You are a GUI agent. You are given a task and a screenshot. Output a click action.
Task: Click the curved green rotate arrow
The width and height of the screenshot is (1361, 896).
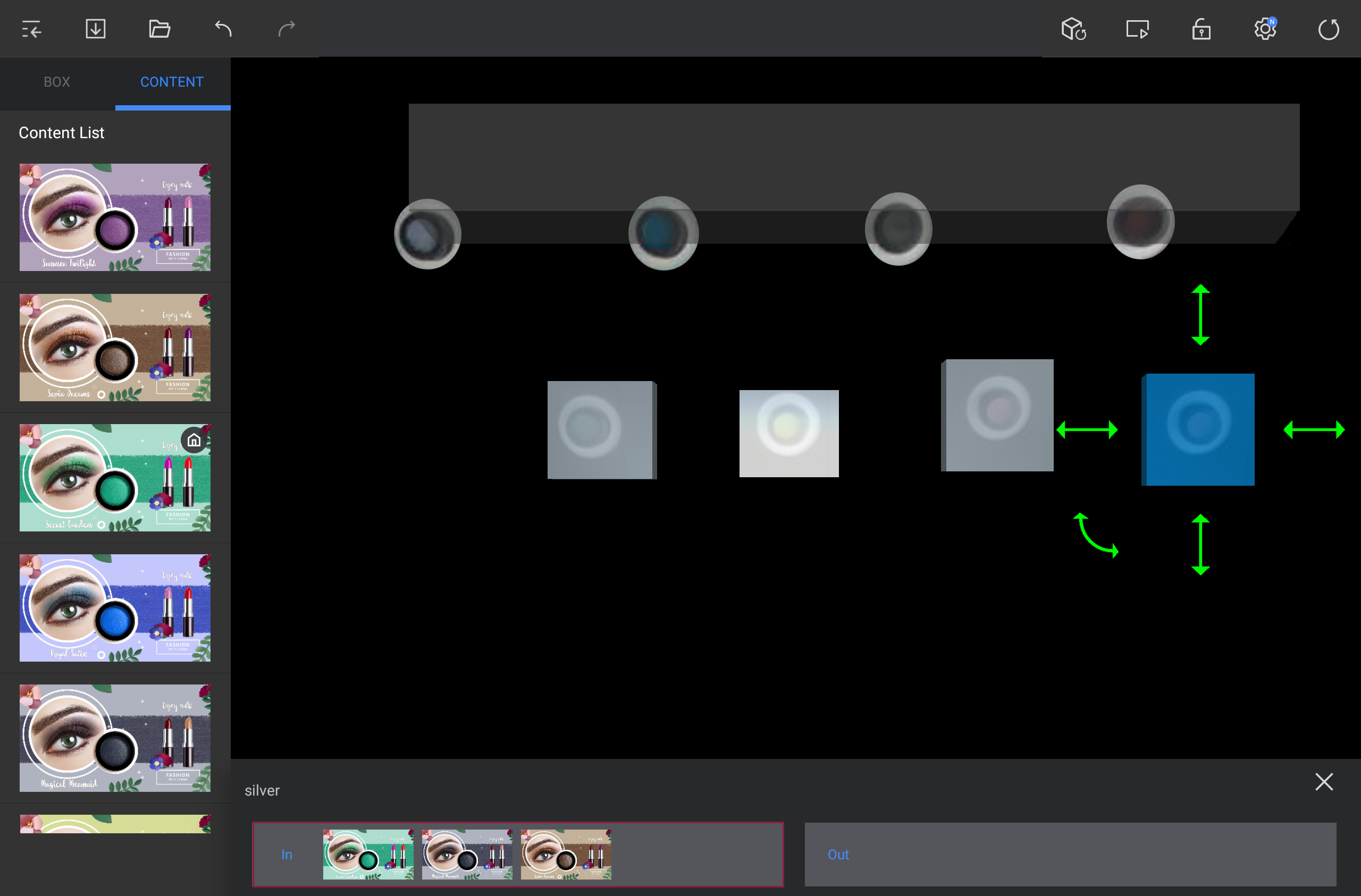1096,535
